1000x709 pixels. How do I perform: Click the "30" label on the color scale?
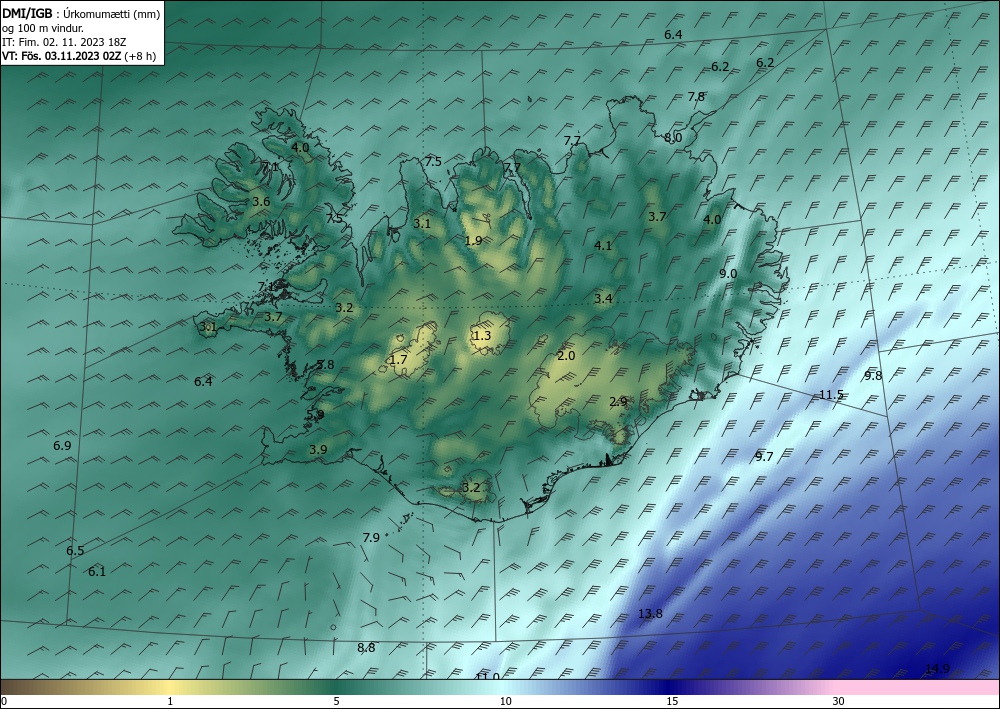point(838,701)
